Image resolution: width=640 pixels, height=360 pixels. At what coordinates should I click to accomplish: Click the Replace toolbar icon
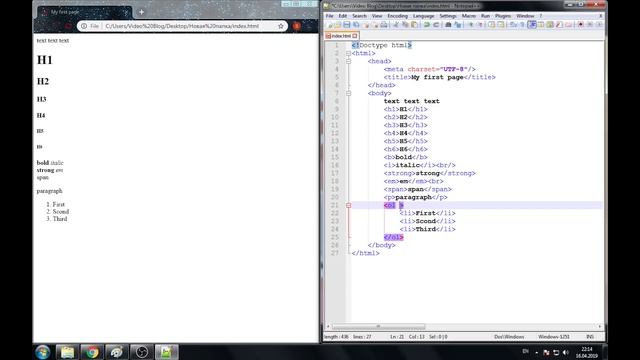(458, 25)
